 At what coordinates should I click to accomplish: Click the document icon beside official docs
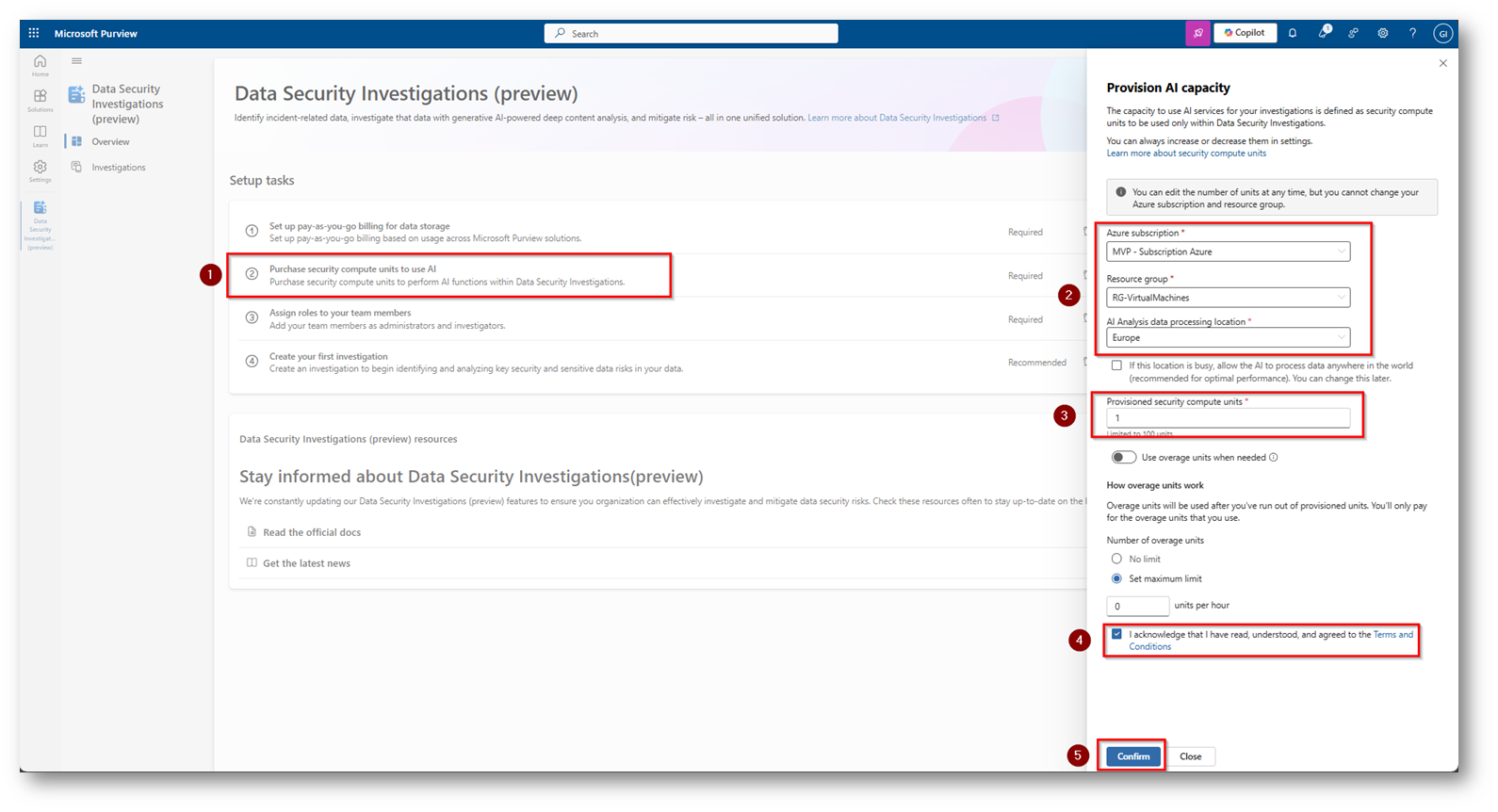pyautogui.click(x=252, y=532)
